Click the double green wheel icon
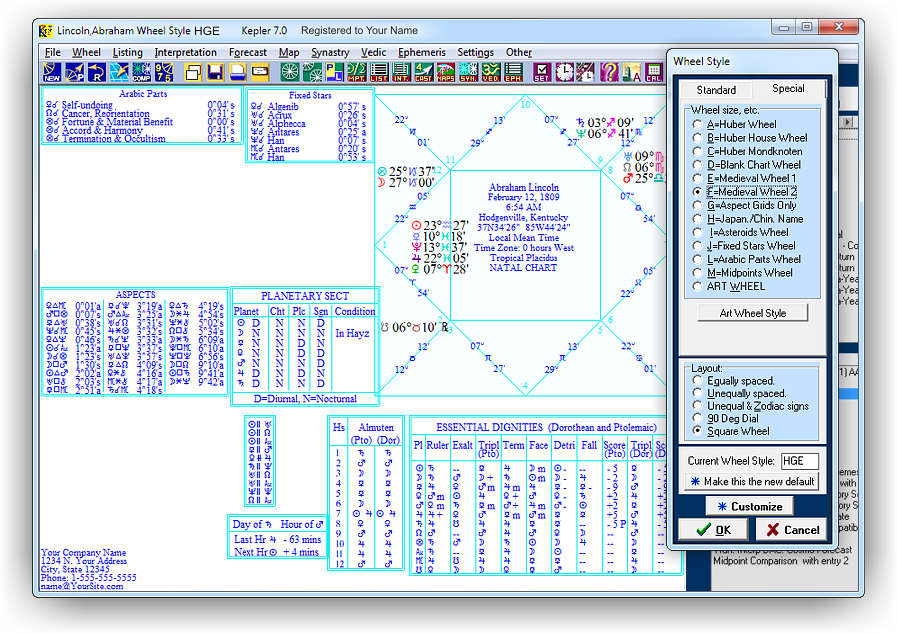 coord(312,72)
